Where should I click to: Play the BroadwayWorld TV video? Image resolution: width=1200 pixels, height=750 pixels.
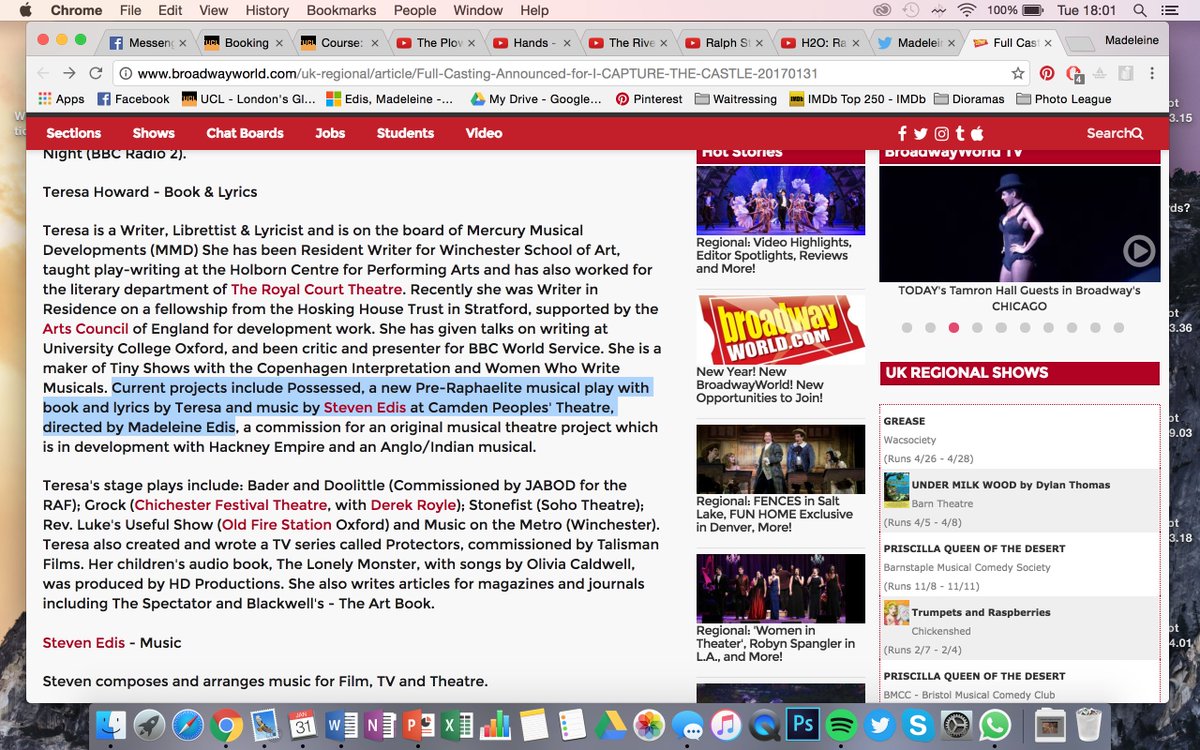[x=1139, y=250]
